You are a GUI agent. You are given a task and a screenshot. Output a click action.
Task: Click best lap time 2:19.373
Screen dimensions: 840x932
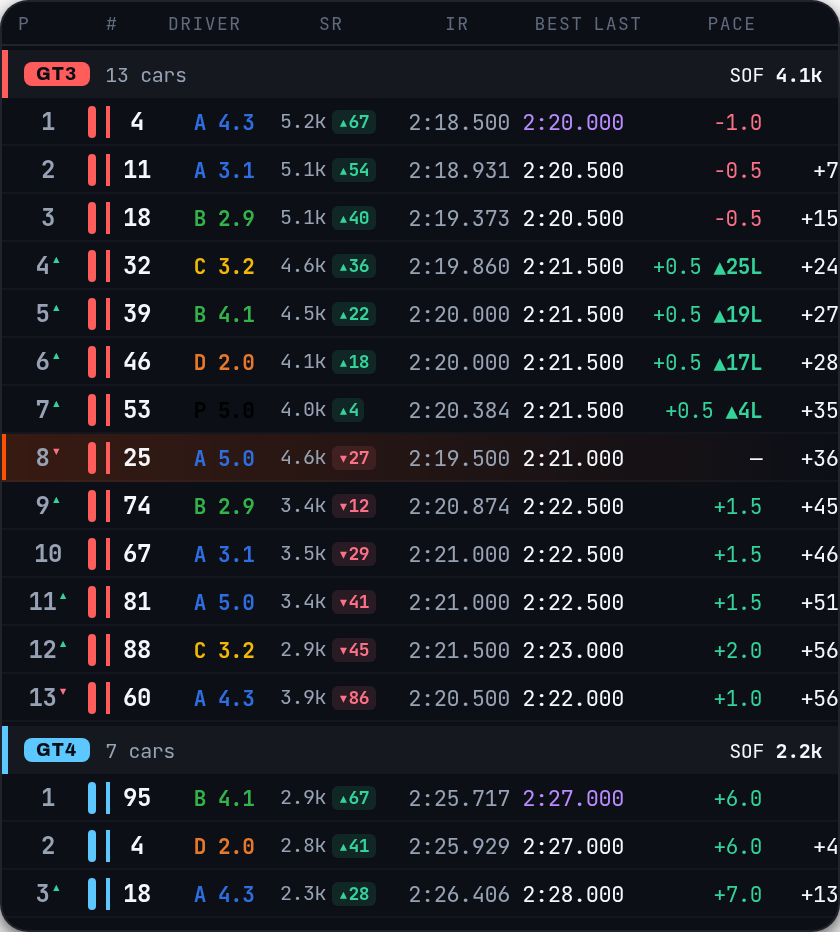(459, 219)
